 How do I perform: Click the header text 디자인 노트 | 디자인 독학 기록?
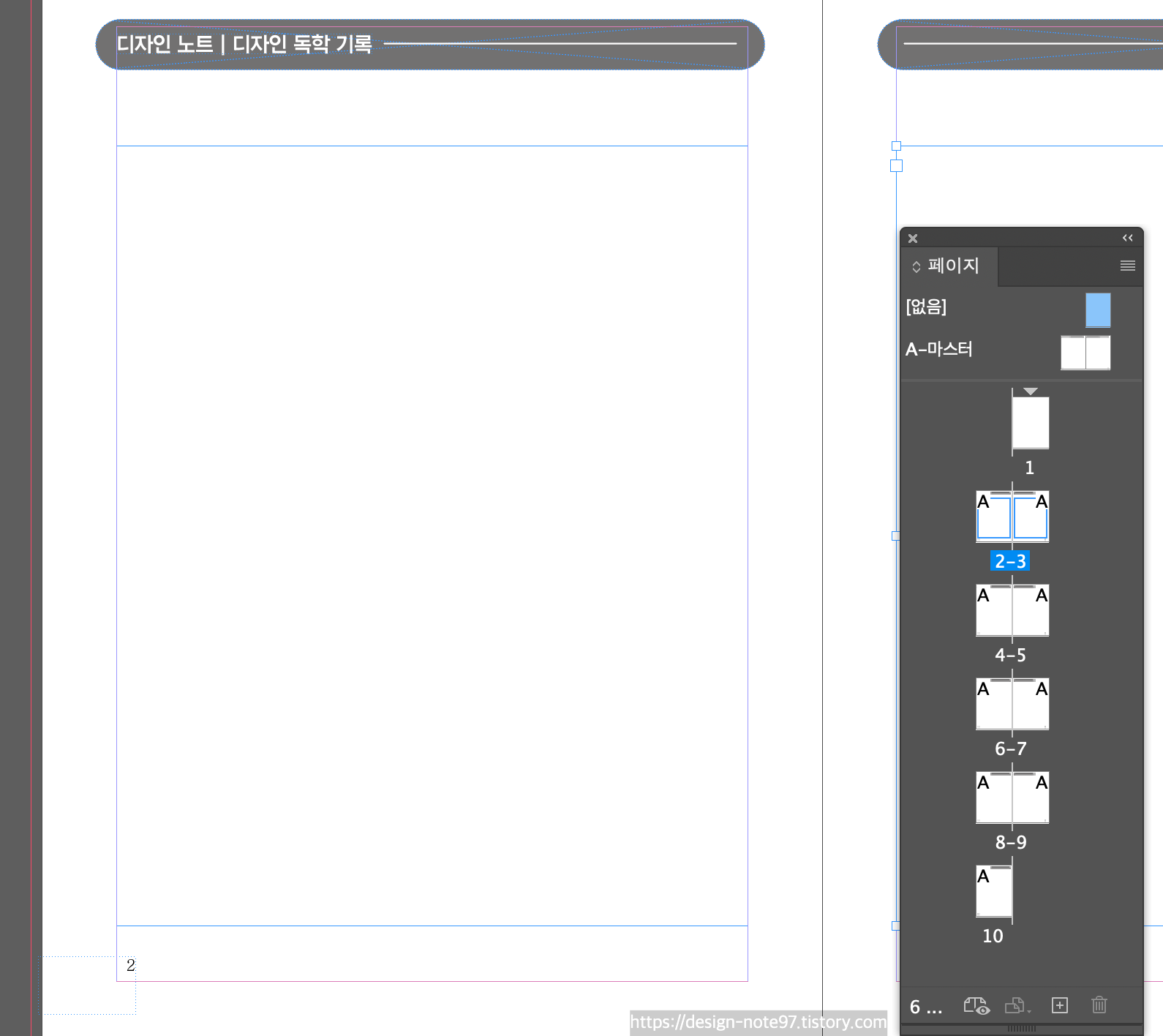click(244, 44)
